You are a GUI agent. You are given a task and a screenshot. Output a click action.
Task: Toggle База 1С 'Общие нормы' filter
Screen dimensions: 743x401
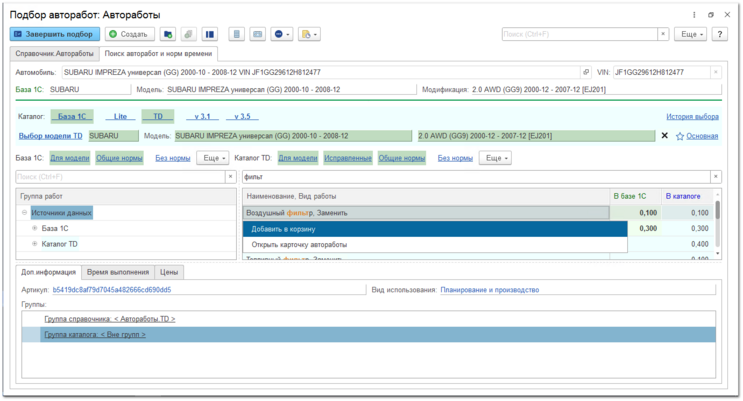tap(119, 158)
